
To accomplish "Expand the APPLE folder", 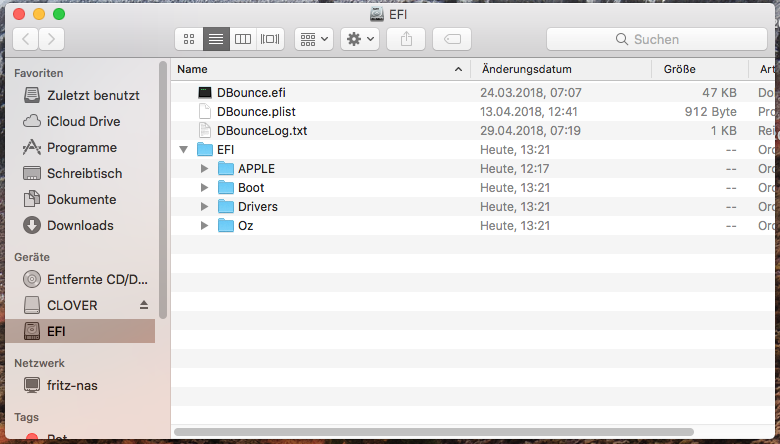I will pos(204,169).
